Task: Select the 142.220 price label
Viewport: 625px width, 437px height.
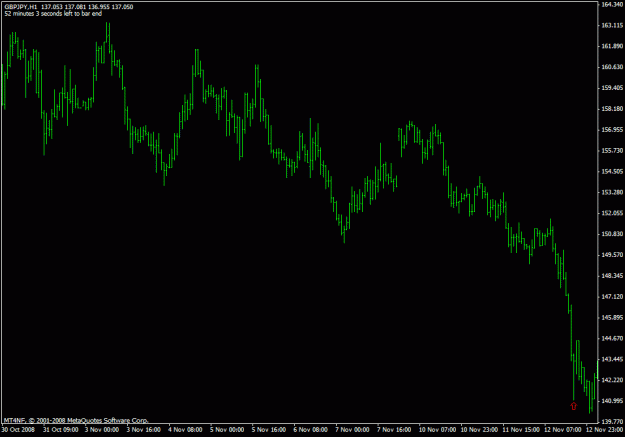Action: coord(612,380)
